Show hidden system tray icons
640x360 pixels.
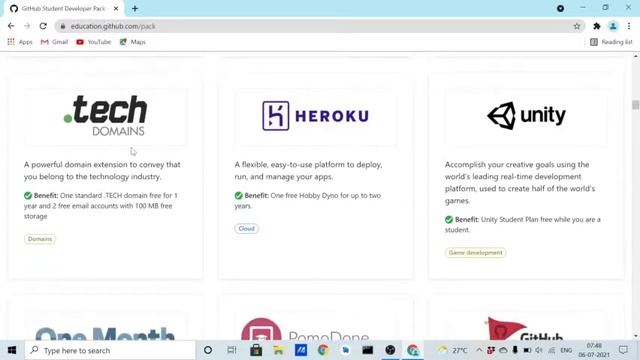[x=479, y=350]
